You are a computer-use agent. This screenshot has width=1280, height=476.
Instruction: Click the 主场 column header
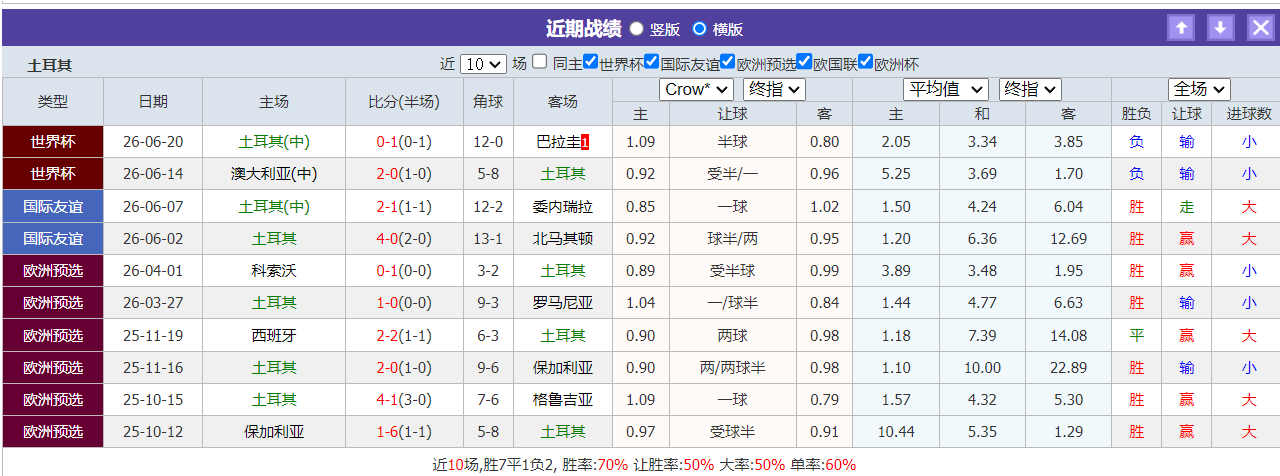(274, 102)
